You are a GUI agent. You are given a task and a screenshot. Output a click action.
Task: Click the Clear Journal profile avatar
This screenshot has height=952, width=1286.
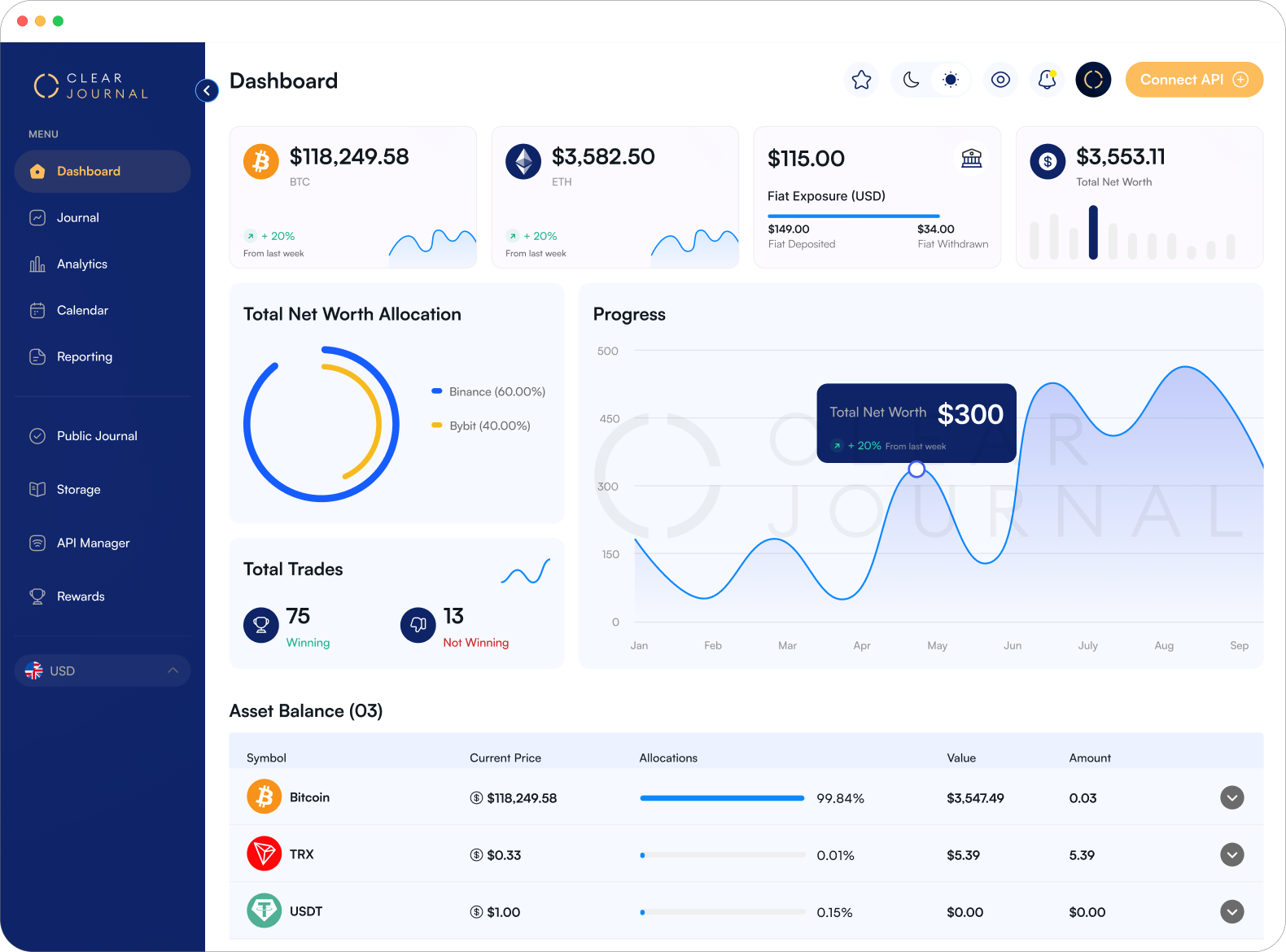pyautogui.click(x=1093, y=80)
